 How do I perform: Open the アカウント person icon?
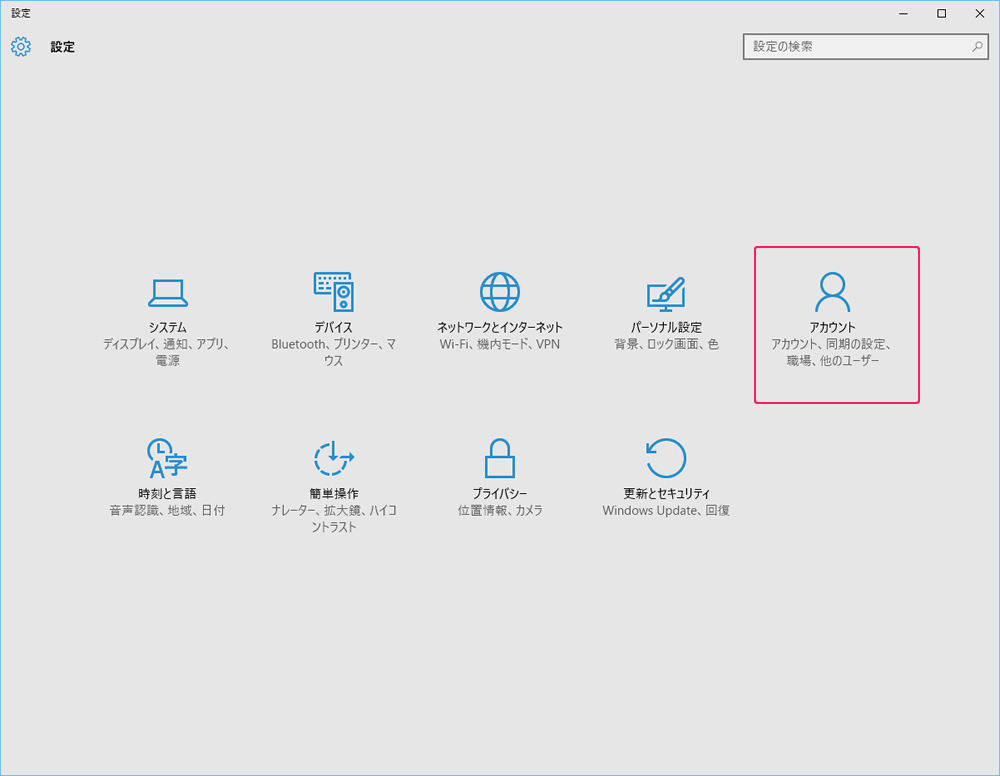tap(832, 292)
